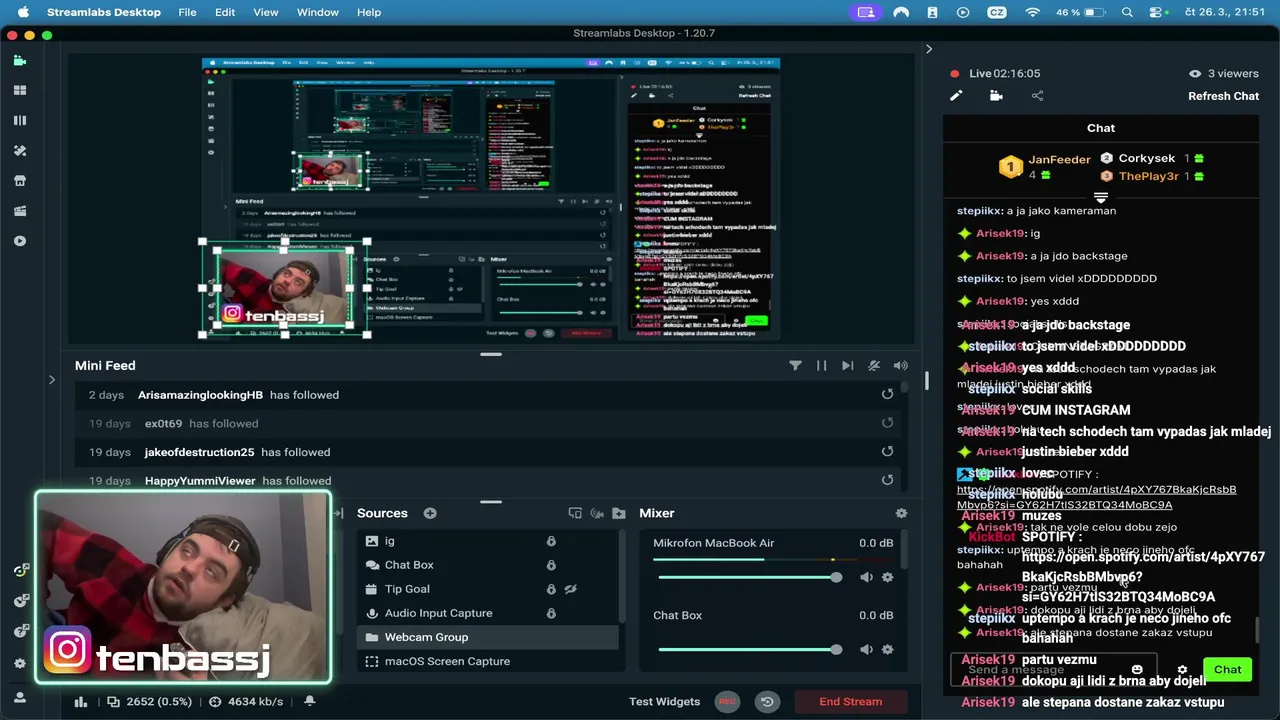Select the Audio Input Capture source

pos(490,613)
